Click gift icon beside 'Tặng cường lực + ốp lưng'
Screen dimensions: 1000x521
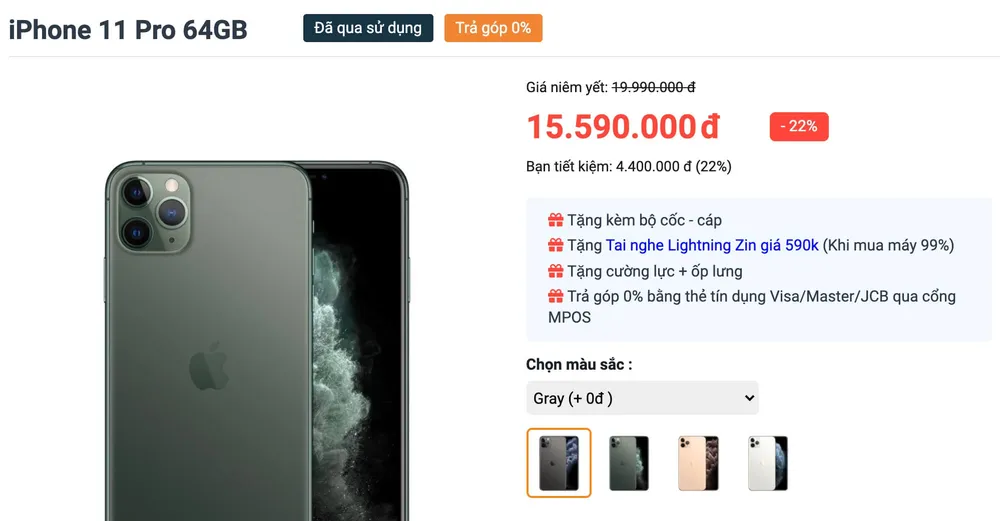click(x=555, y=271)
